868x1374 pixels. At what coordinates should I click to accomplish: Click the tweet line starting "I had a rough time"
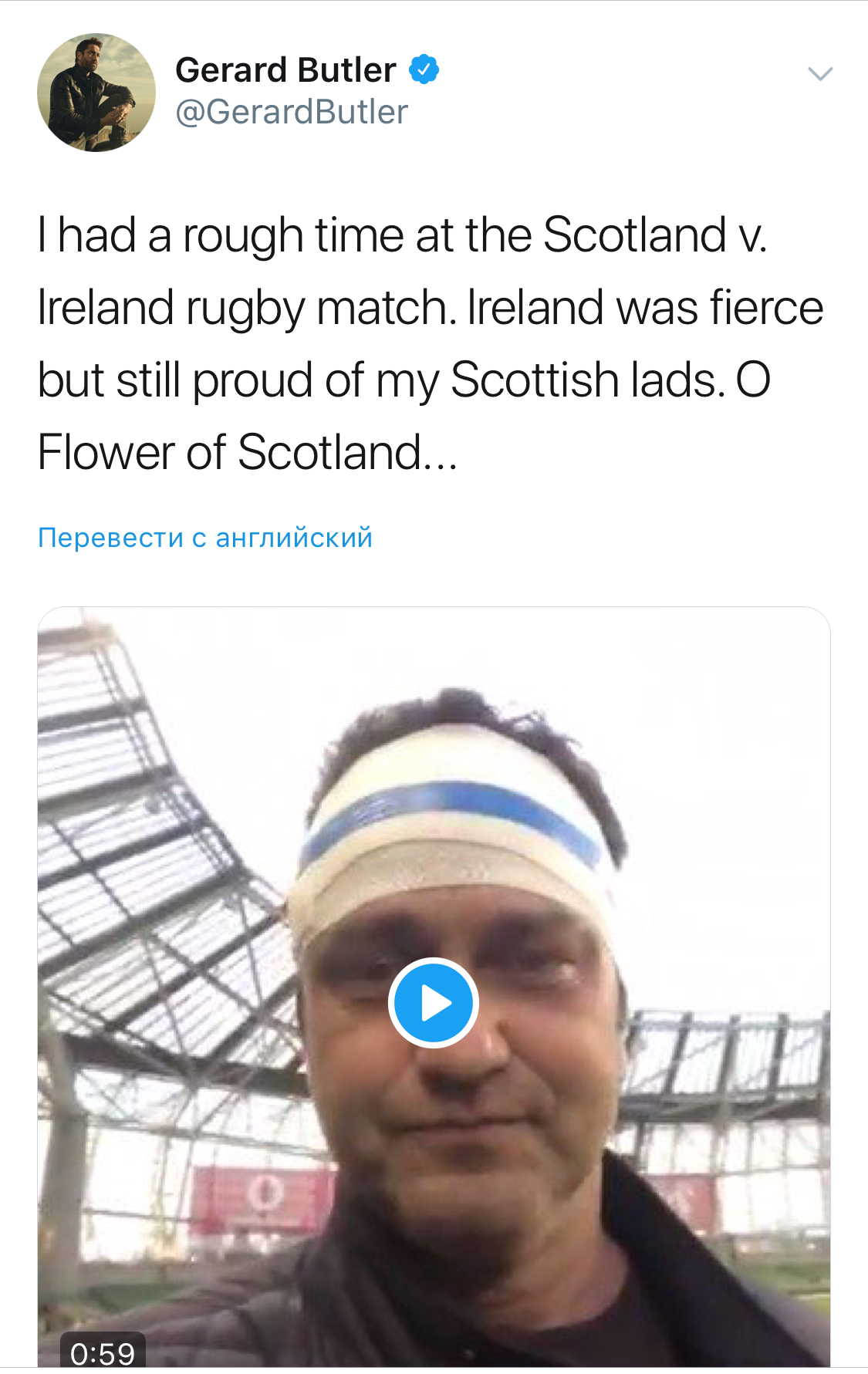401,235
